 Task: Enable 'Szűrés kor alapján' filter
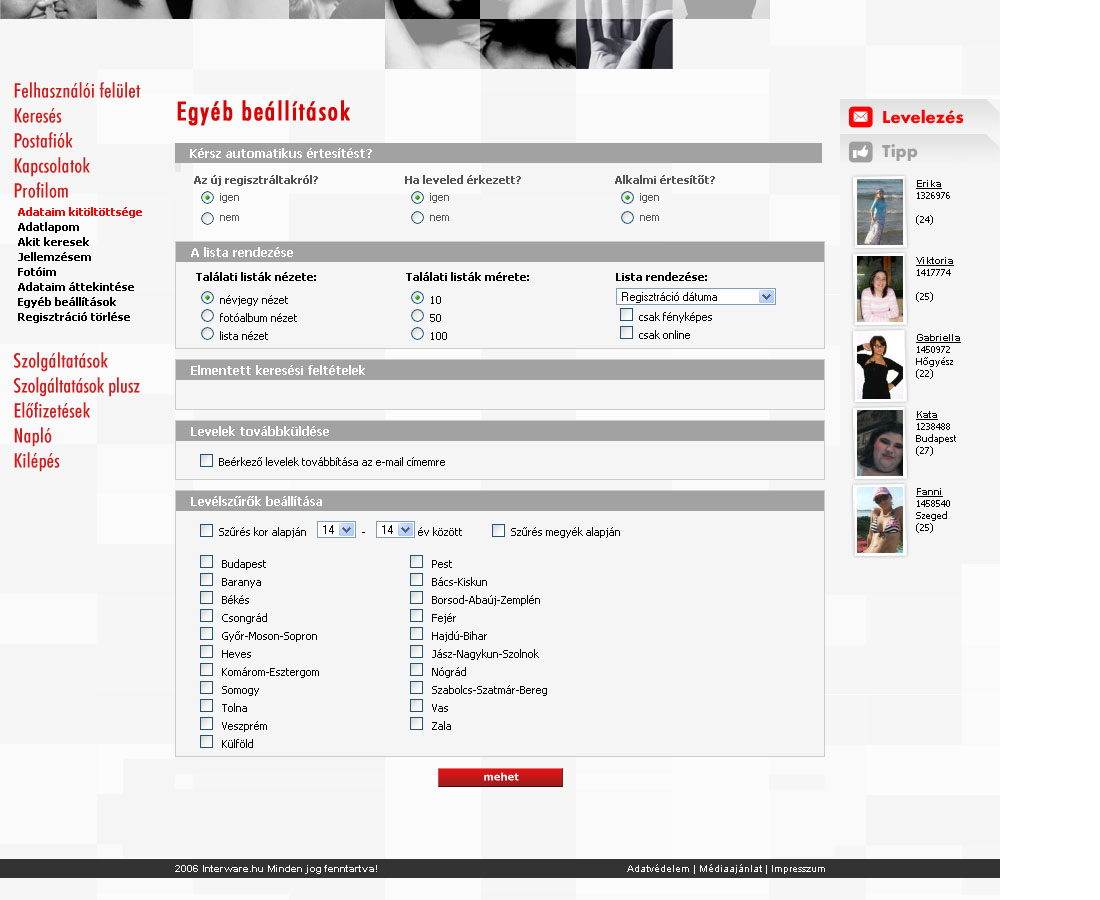(x=206, y=531)
